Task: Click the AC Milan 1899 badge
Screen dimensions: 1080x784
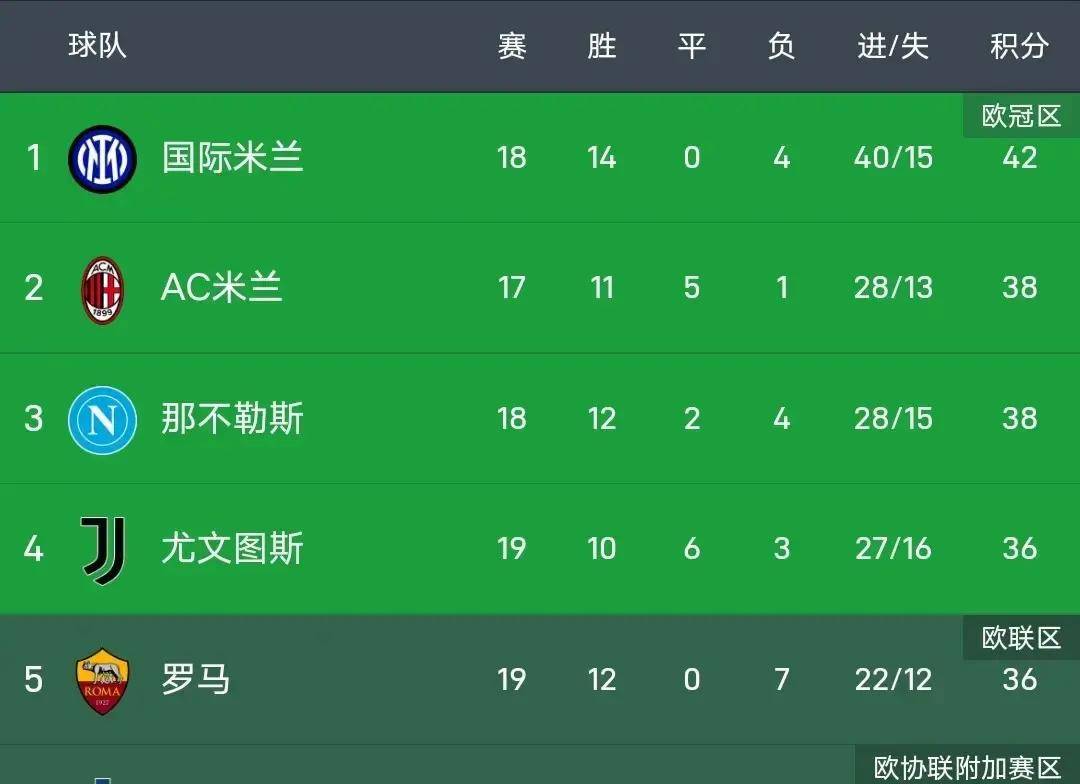Action: 101,288
